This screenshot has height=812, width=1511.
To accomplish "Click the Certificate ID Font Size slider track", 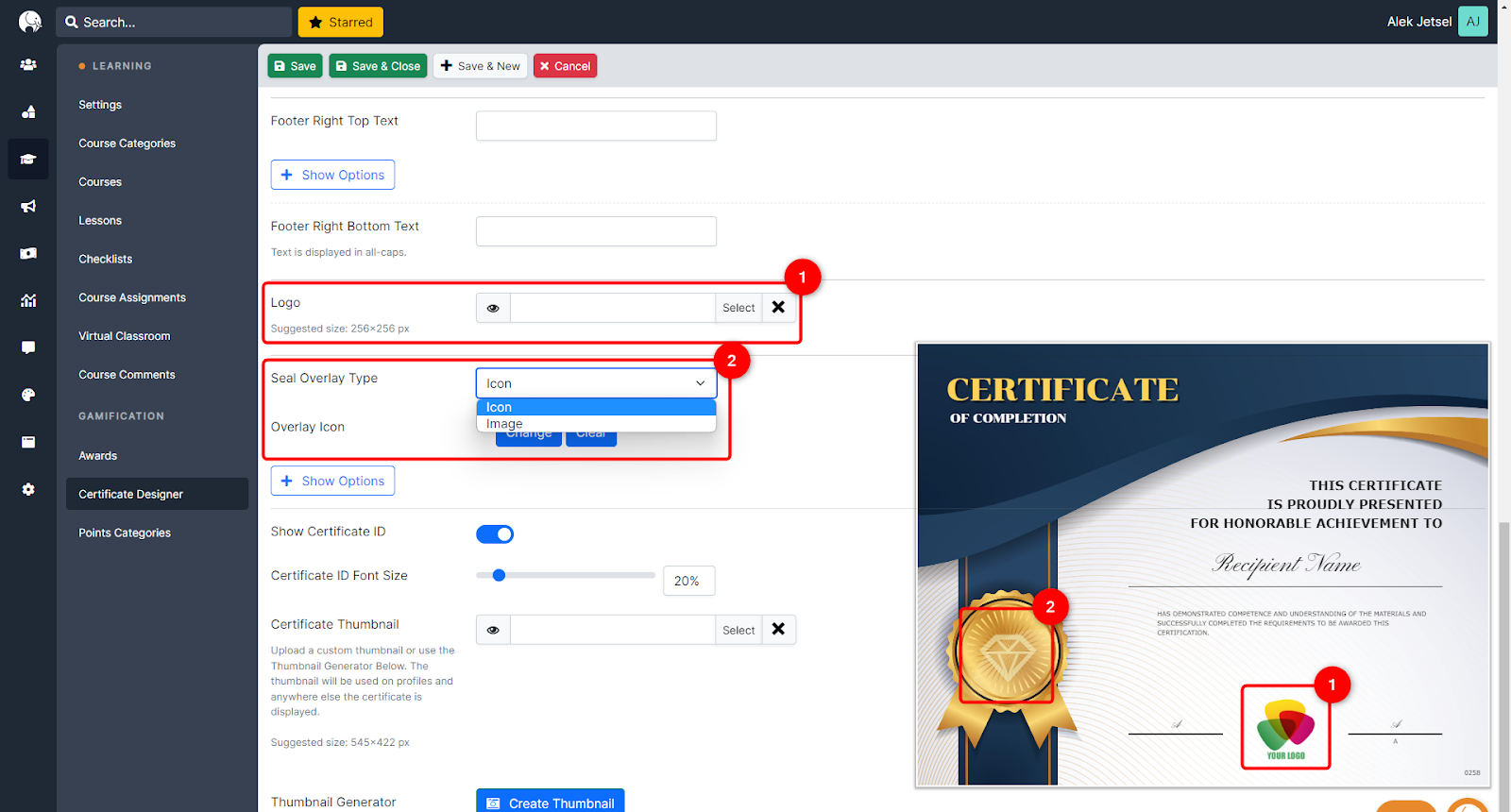I will click(x=566, y=575).
